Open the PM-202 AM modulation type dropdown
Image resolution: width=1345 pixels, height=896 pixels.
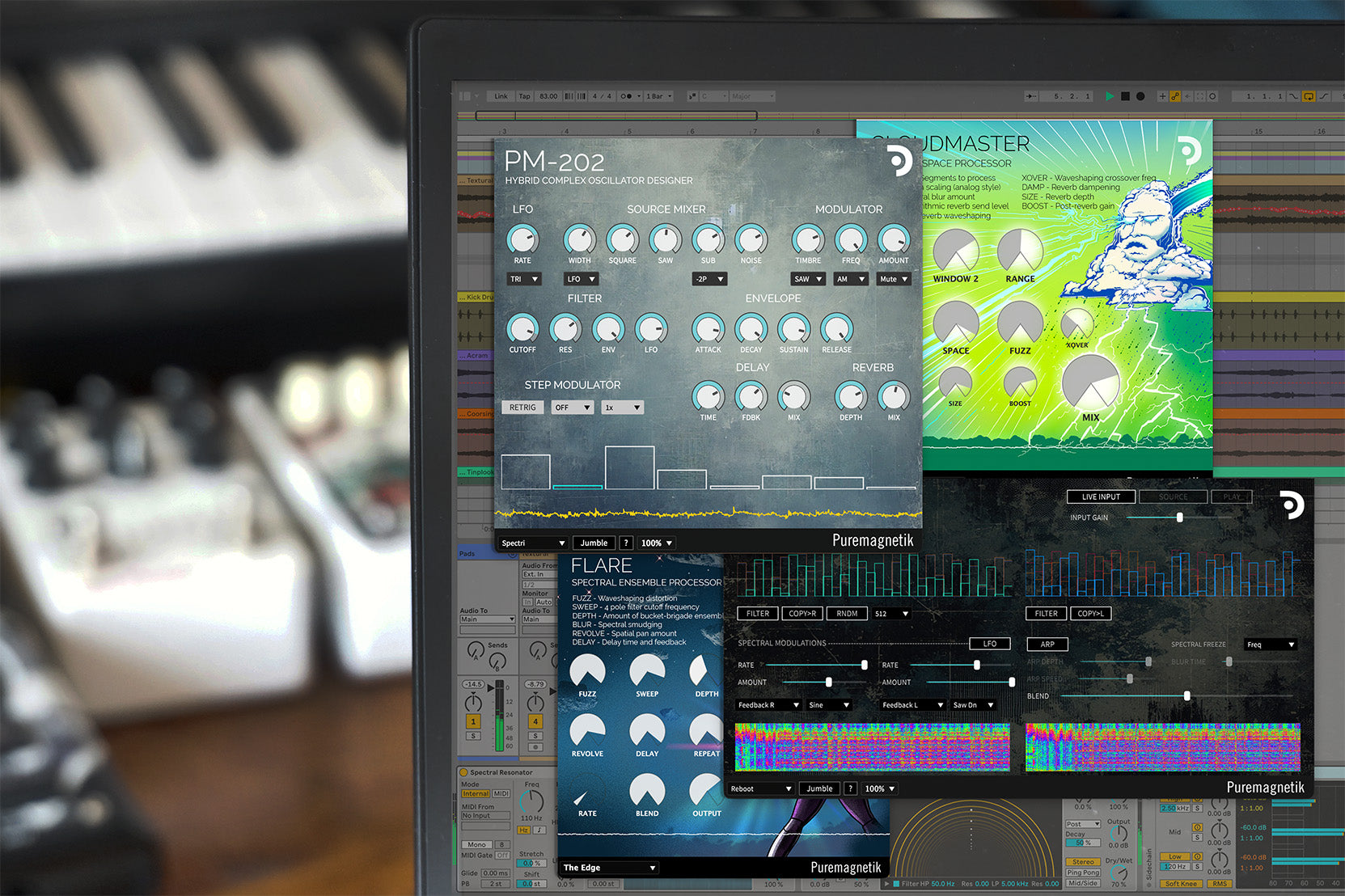pyautogui.click(x=851, y=279)
